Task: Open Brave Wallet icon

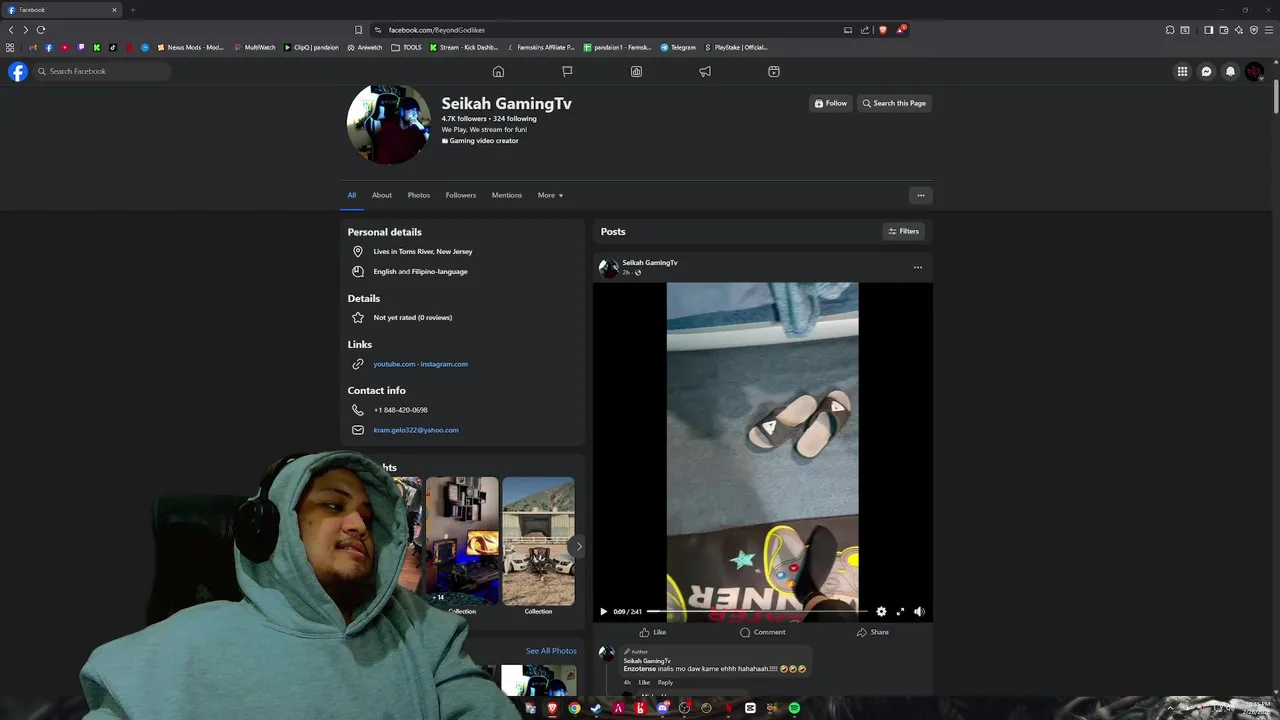Action: pyautogui.click(x=1223, y=30)
